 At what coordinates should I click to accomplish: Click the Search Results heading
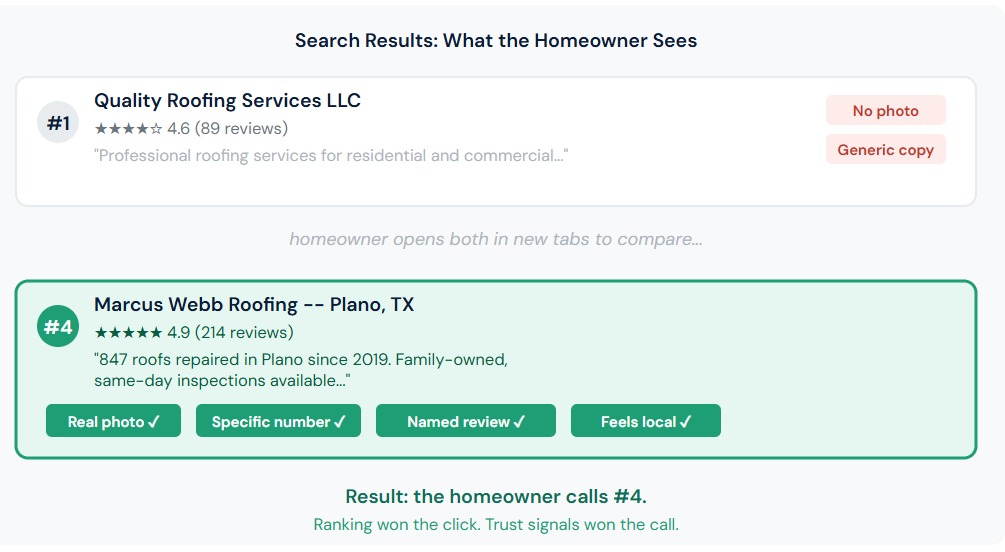(x=496, y=40)
